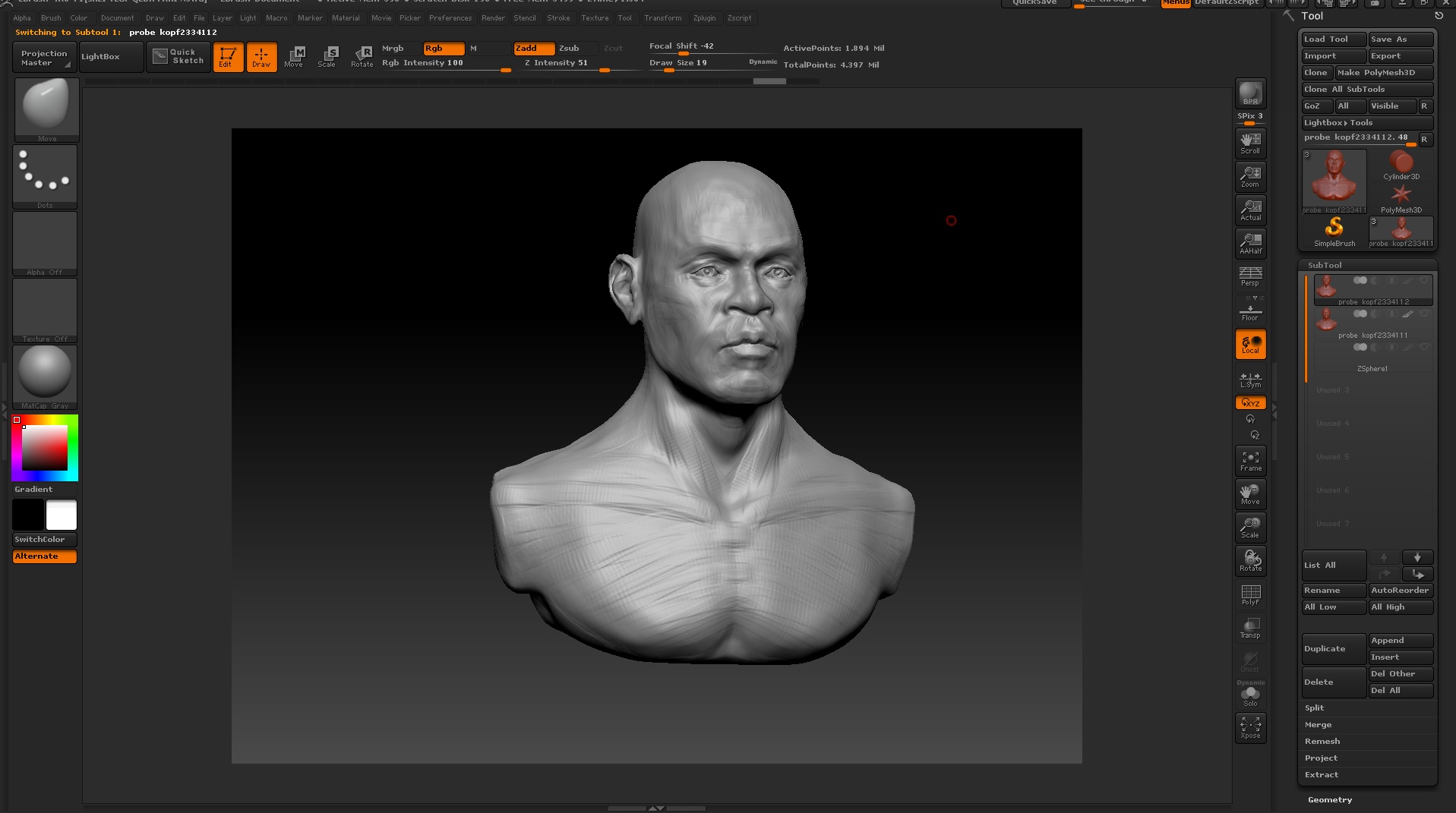The height and width of the screenshot is (813, 1456).
Task: Expand the Geometry subpalette
Action: pos(1329,799)
